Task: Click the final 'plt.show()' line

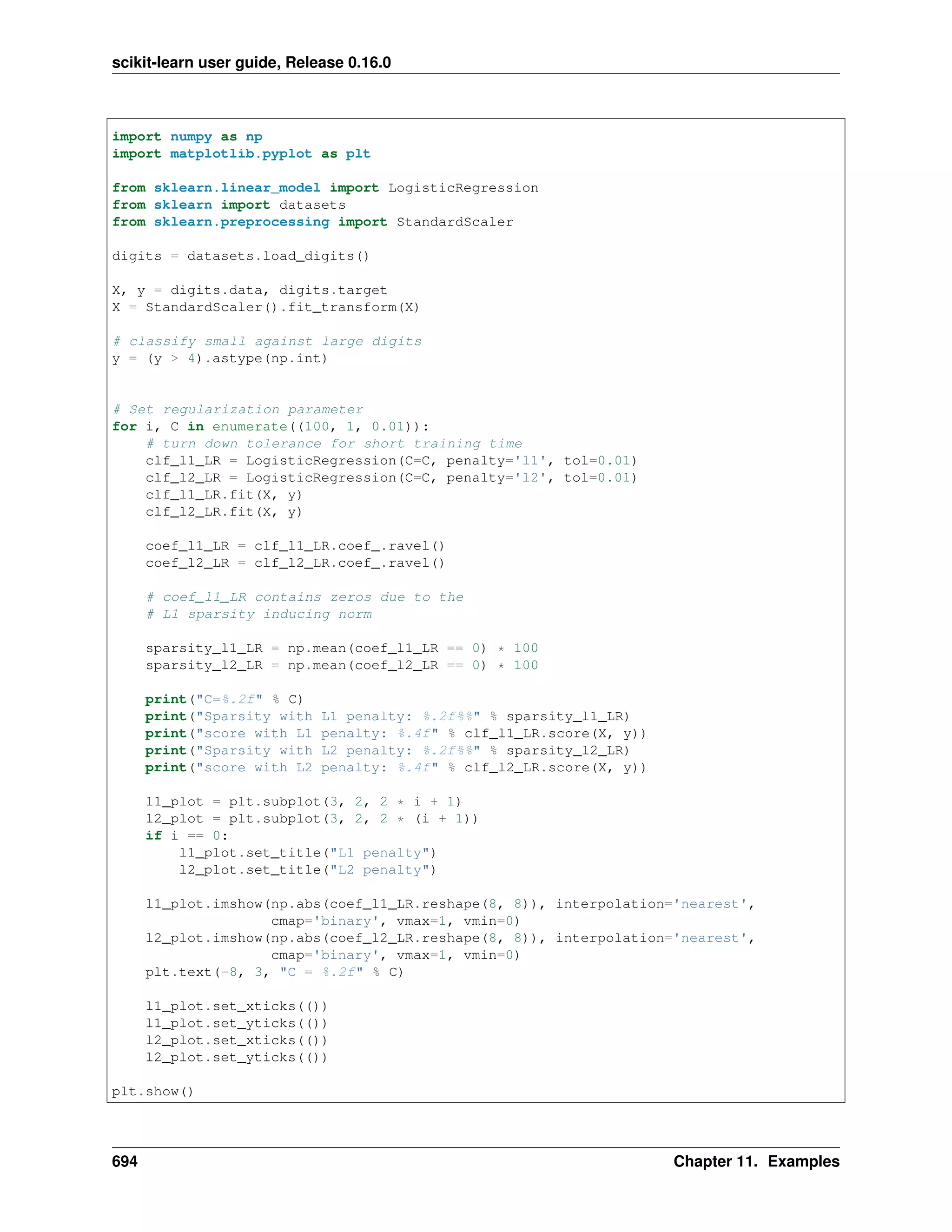Action: [153, 1092]
